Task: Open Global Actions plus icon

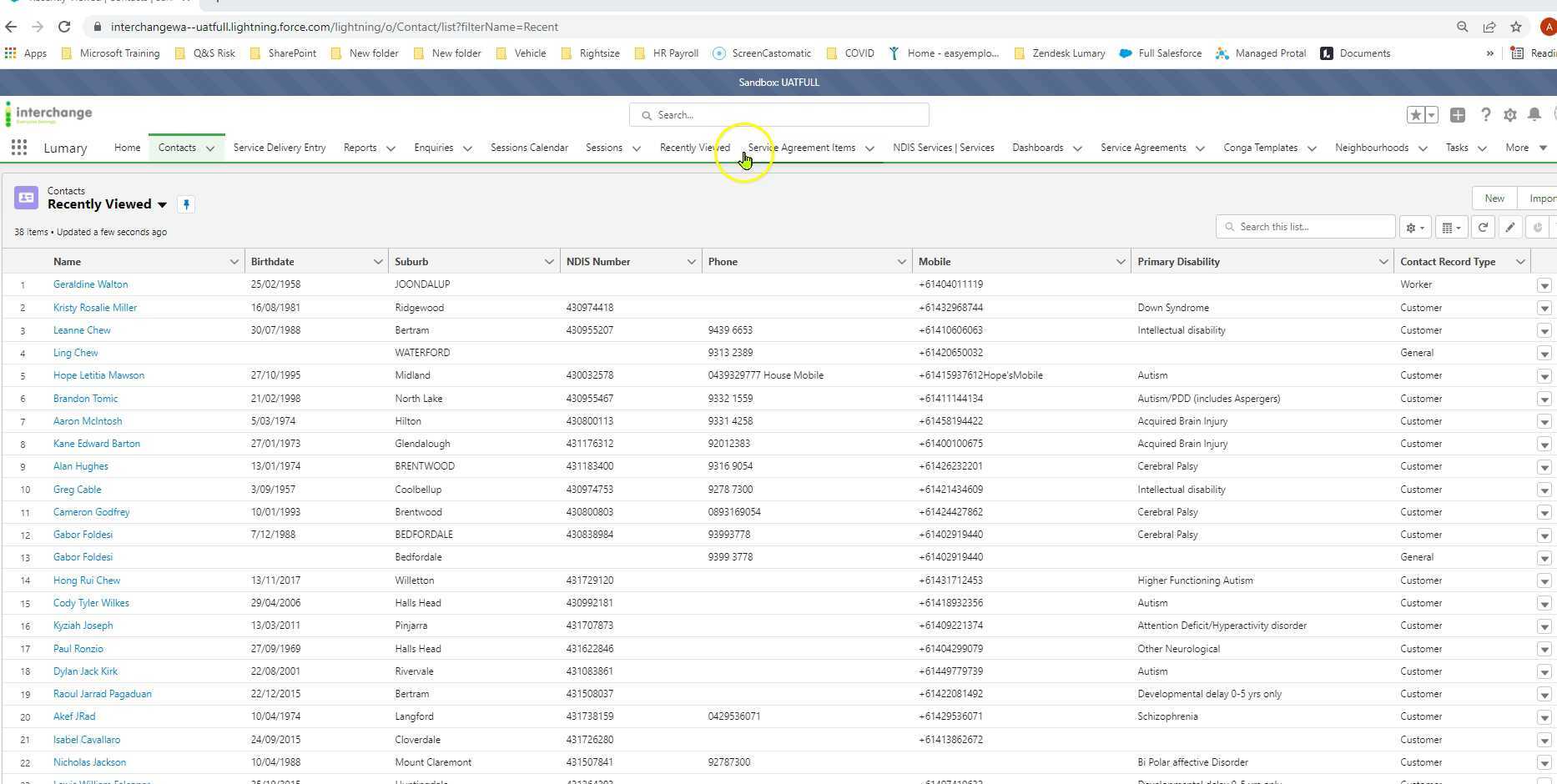Action: (x=1457, y=115)
